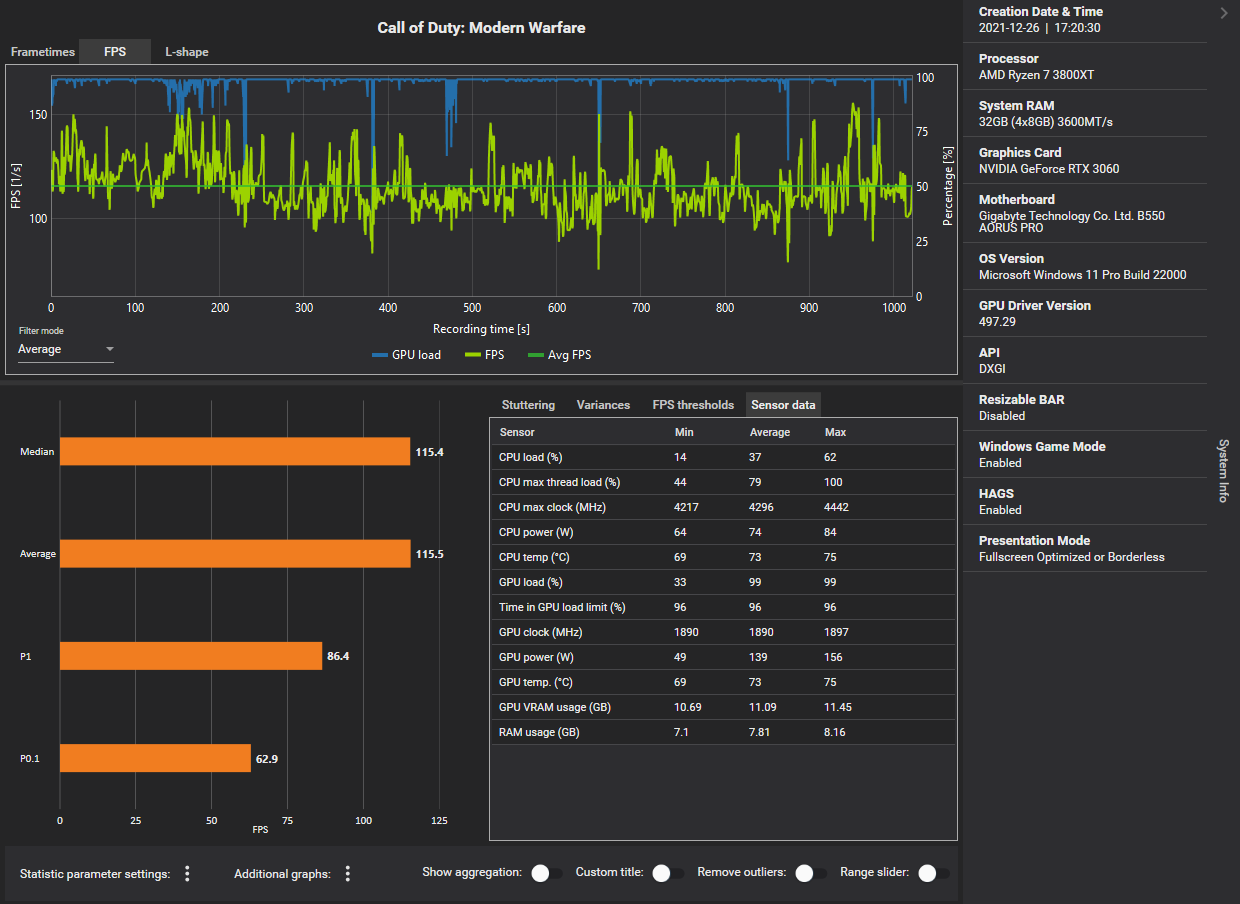Screen dimensions: 1240x904
Task: Select the CPU temp (°C) row
Action: click(x=723, y=557)
